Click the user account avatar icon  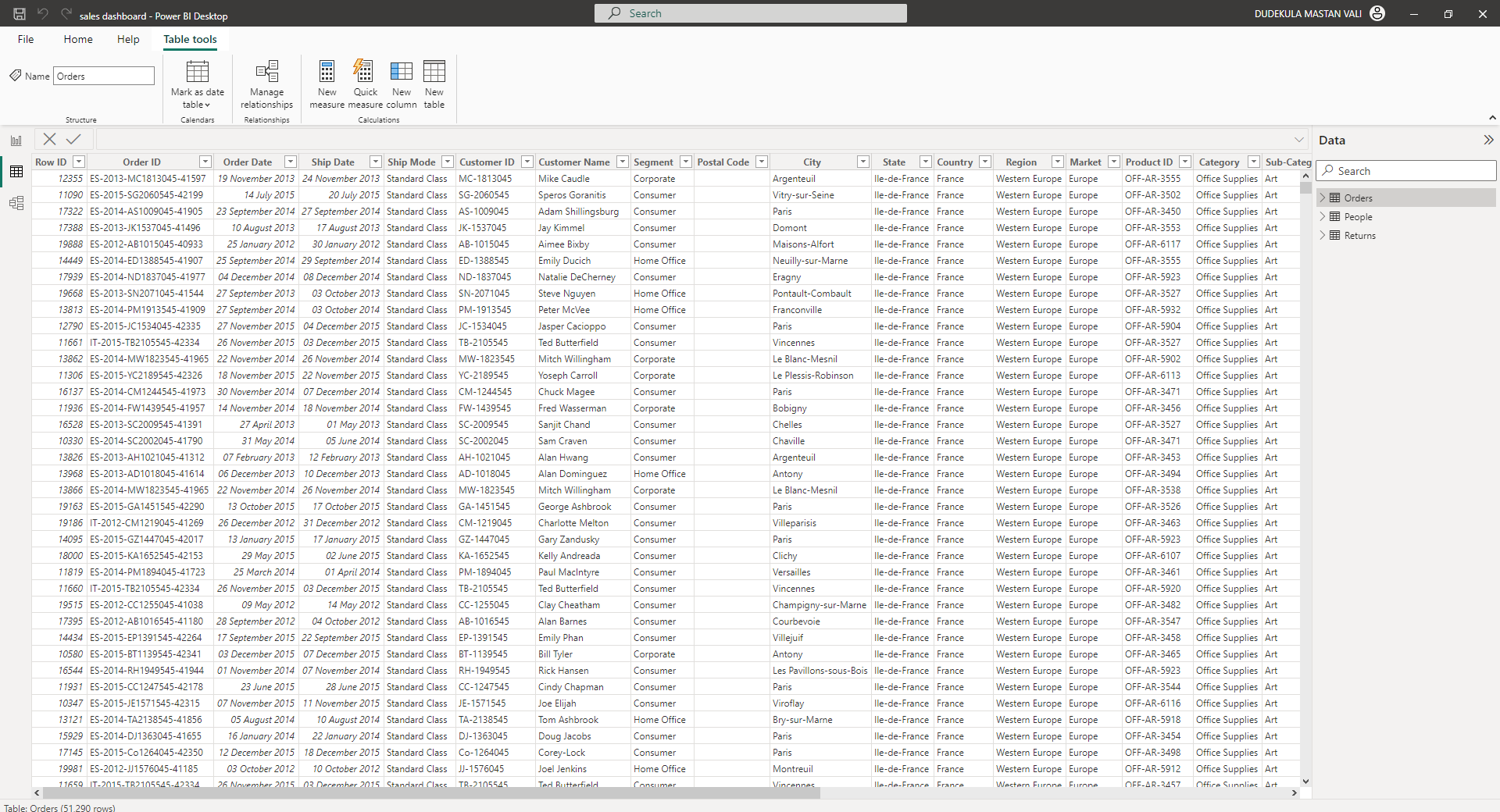click(1377, 13)
